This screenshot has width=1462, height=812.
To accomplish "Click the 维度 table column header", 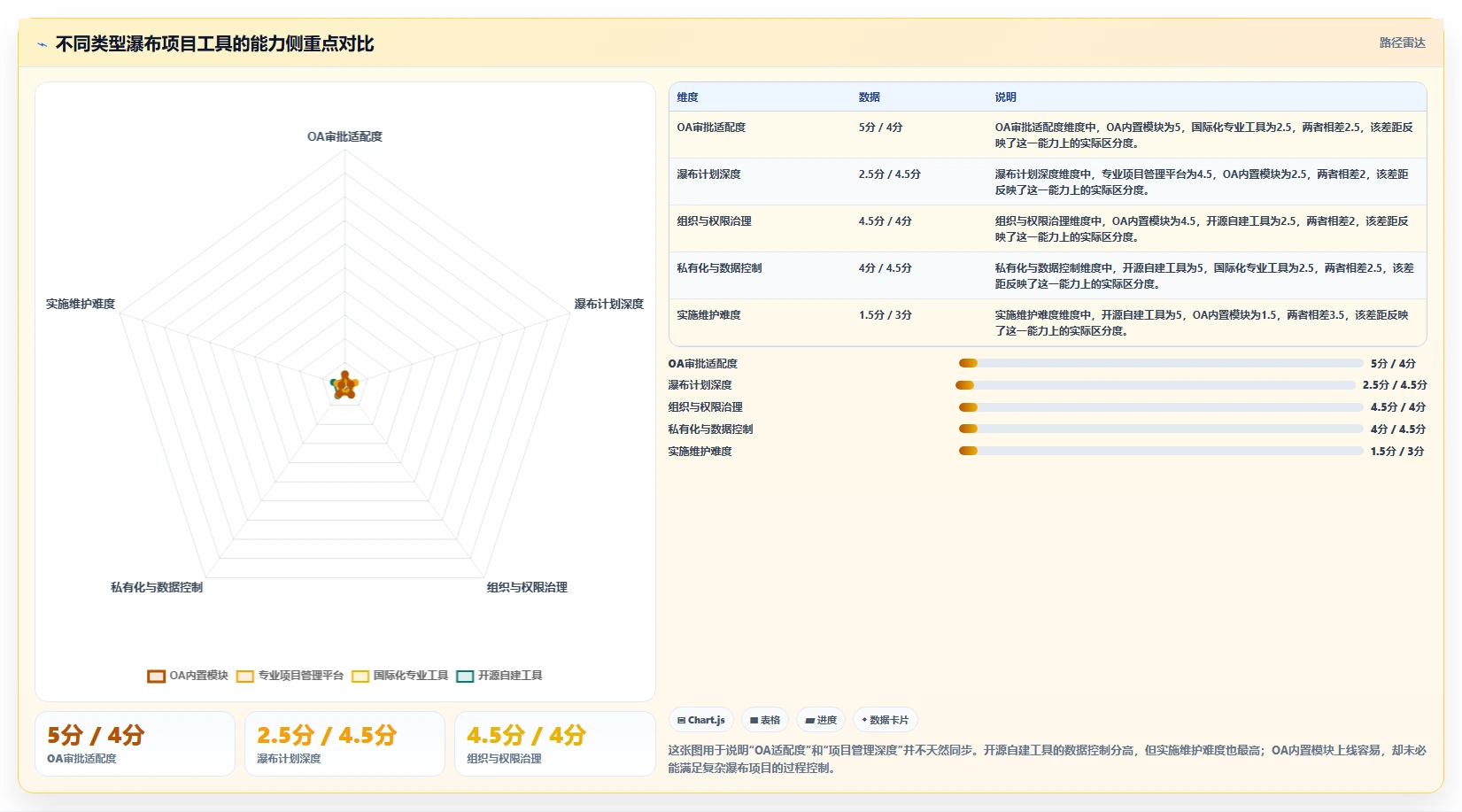I will click(x=688, y=97).
